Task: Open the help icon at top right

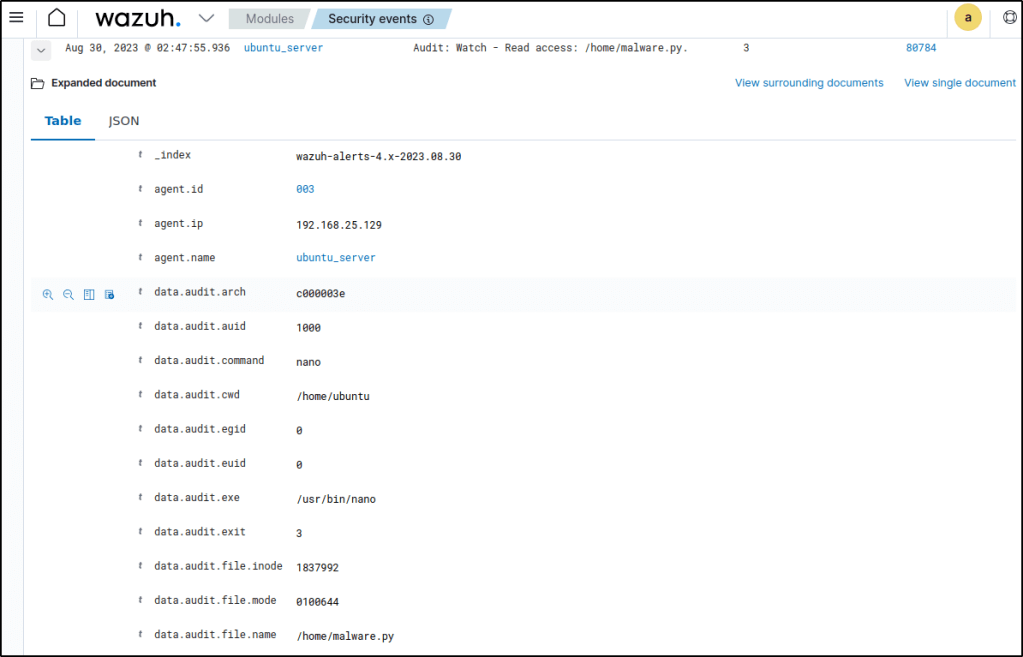Action: tap(1009, 18)
